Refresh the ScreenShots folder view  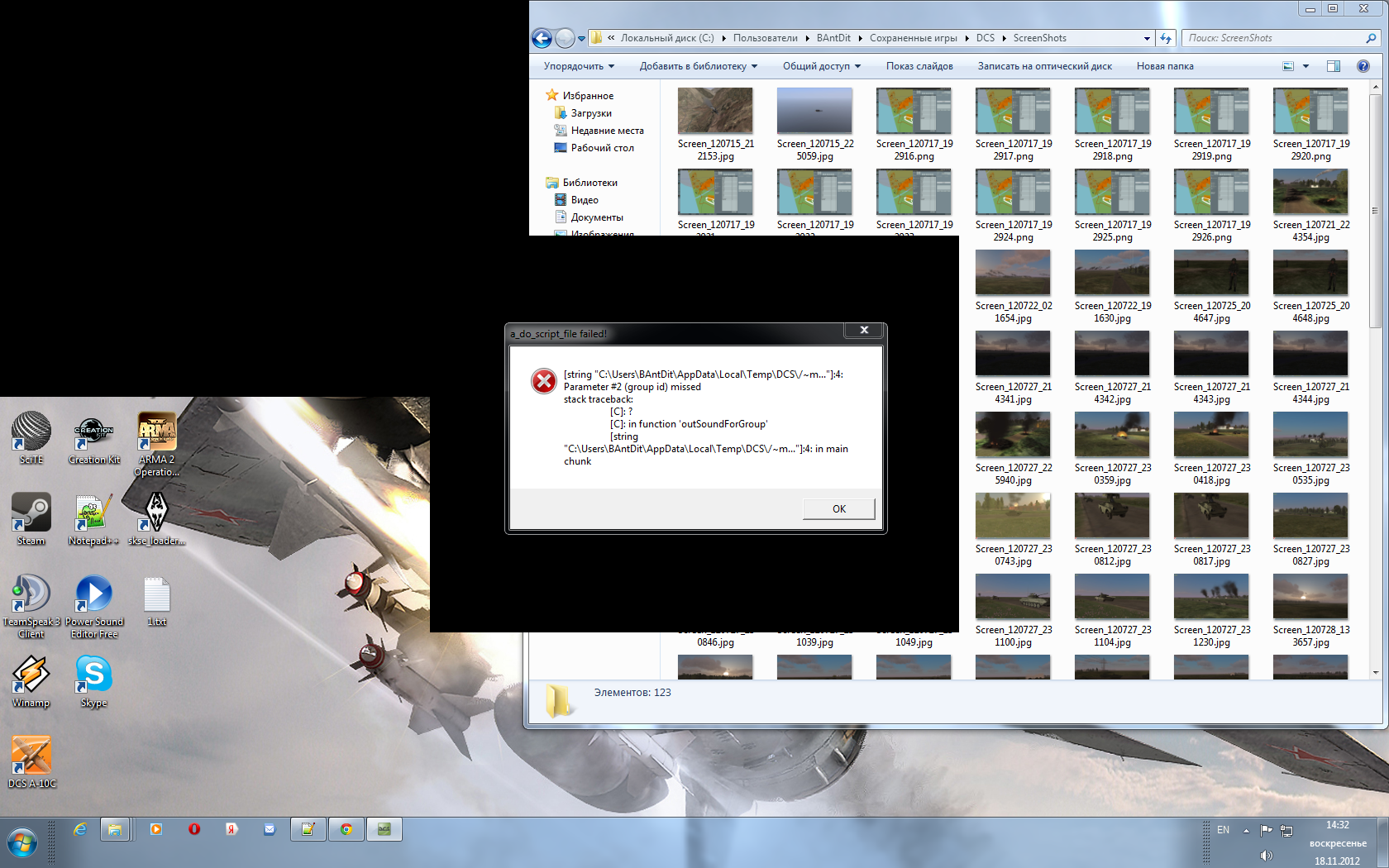coord(1166,38)
